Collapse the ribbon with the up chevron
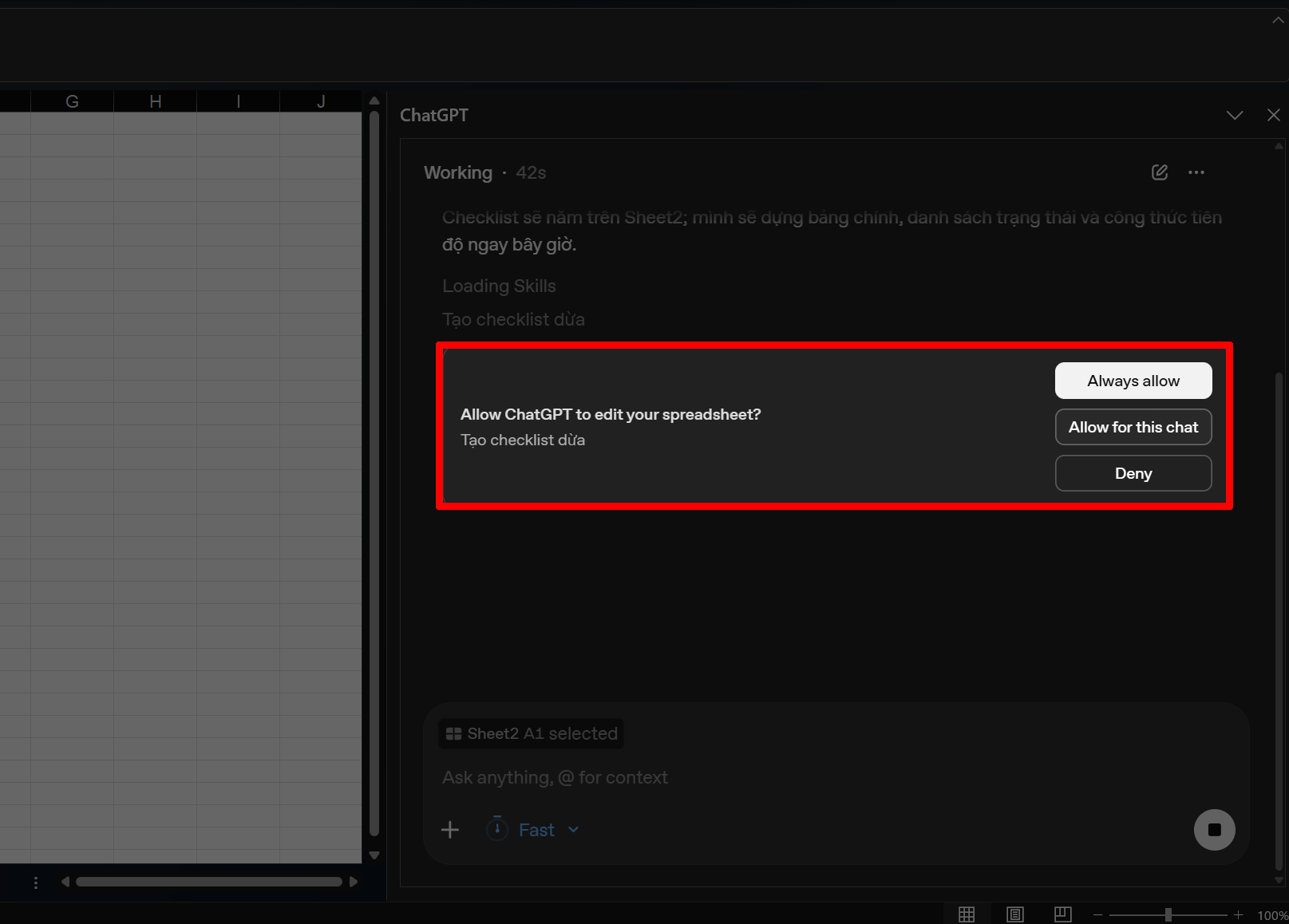 [1279, 21]
